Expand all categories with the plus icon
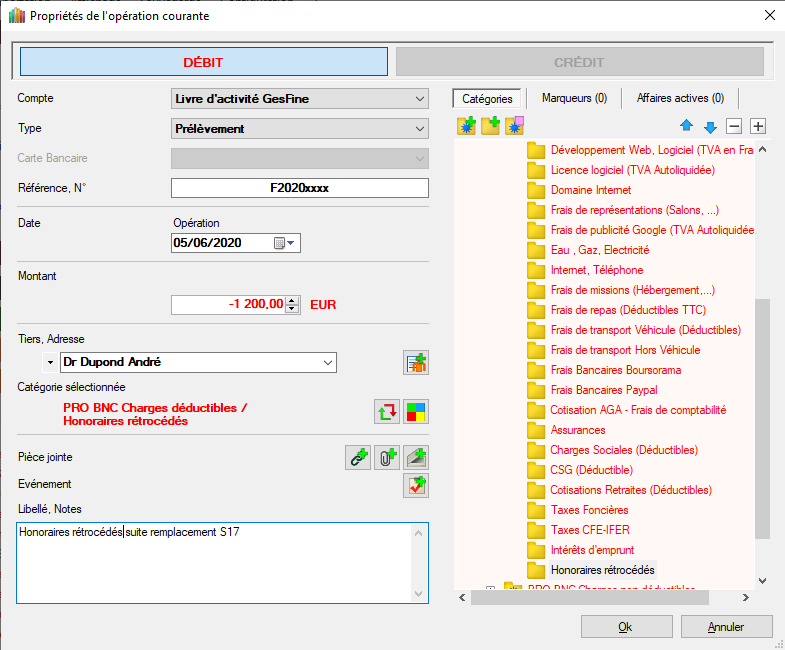 pos(758,126)
